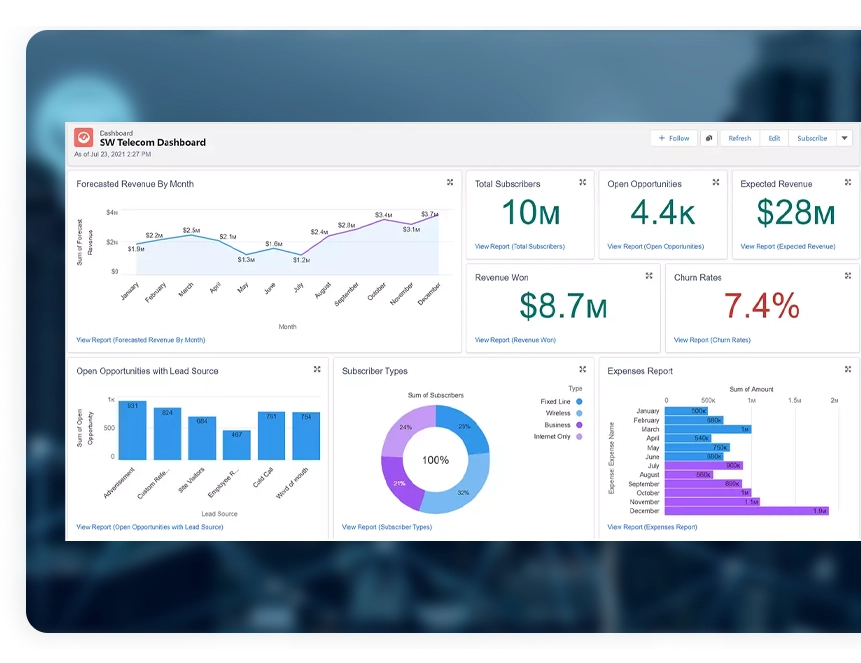Image resolution: width=861 pixels, height=663 pixels.
Task: Expand the Open Opportunities with Lead Source chart
Action: pyautogui.click(x=317, y=370)
